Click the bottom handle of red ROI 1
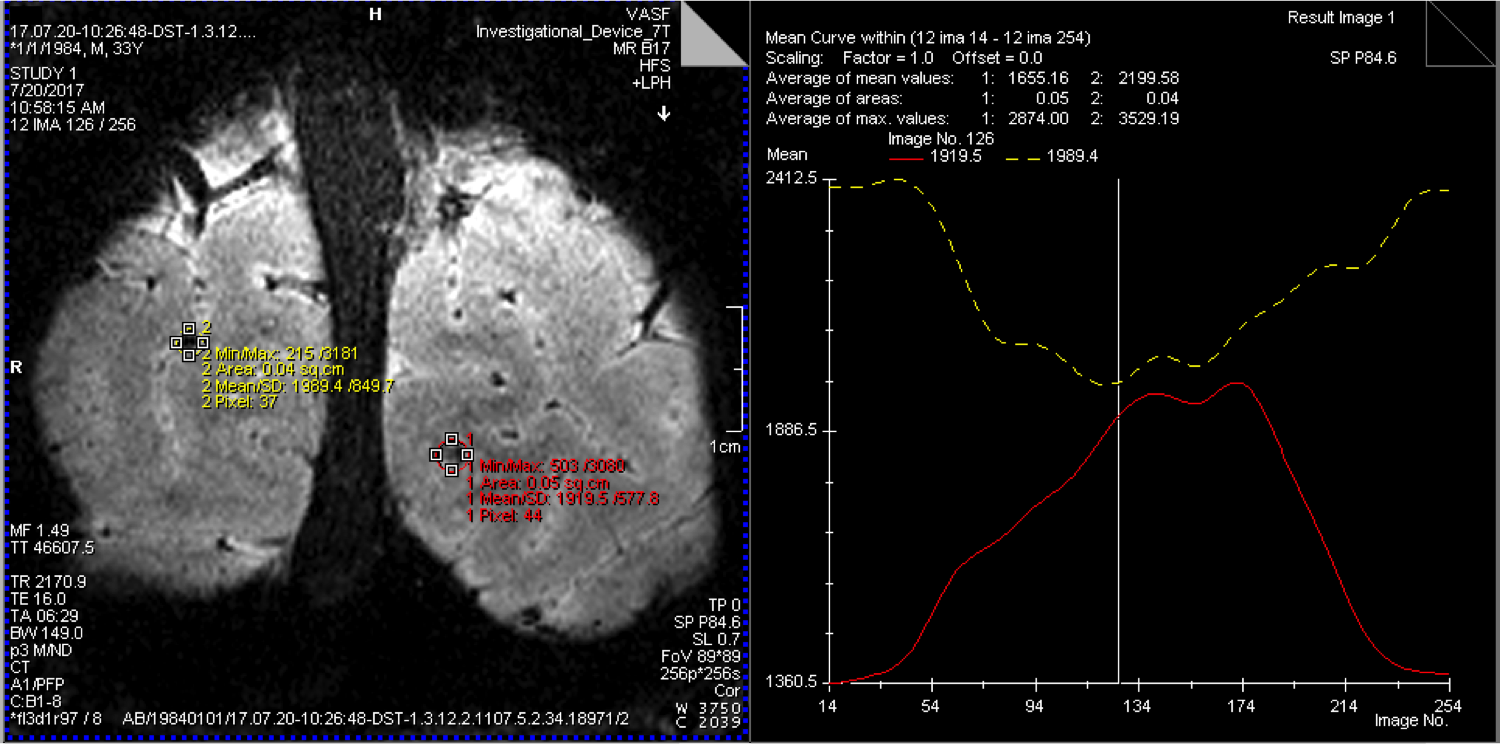 coord(452,469)
